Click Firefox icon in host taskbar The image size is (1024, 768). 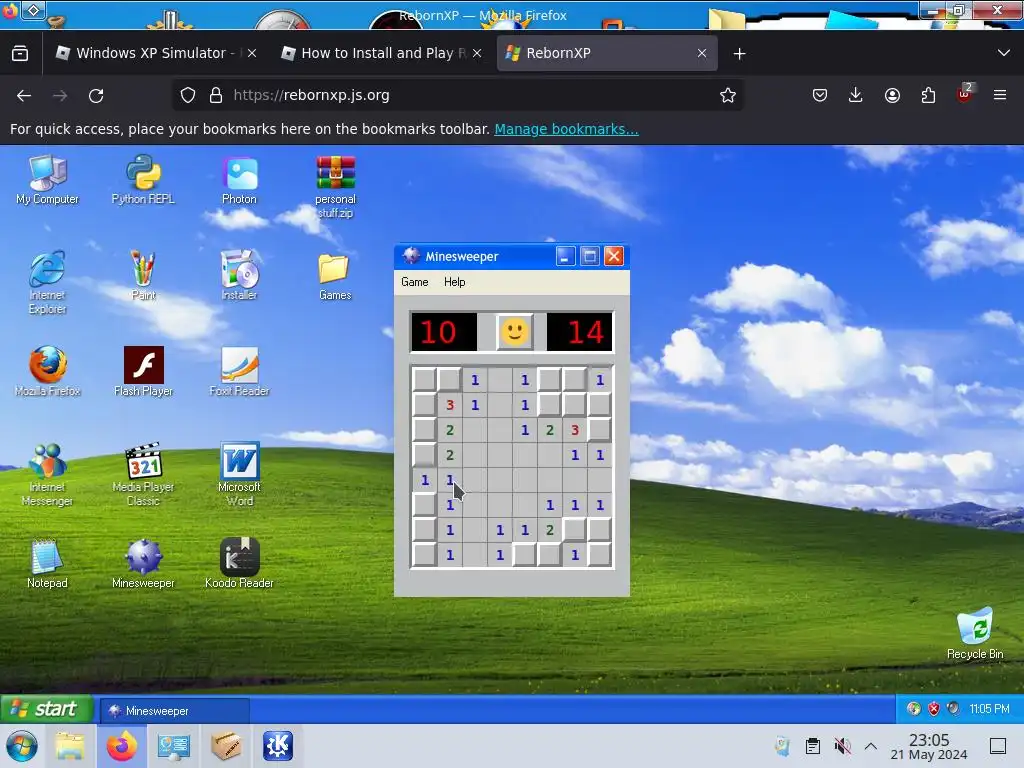click(x=121, y=746)
